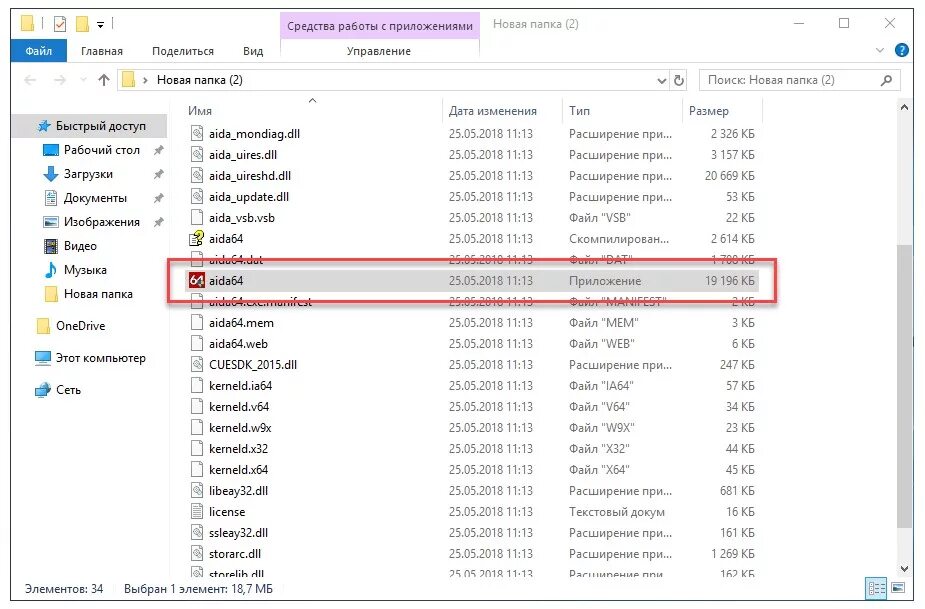Click the Back navigation arrow
This screenshot has width=925, height=609.
coord(30,80)
